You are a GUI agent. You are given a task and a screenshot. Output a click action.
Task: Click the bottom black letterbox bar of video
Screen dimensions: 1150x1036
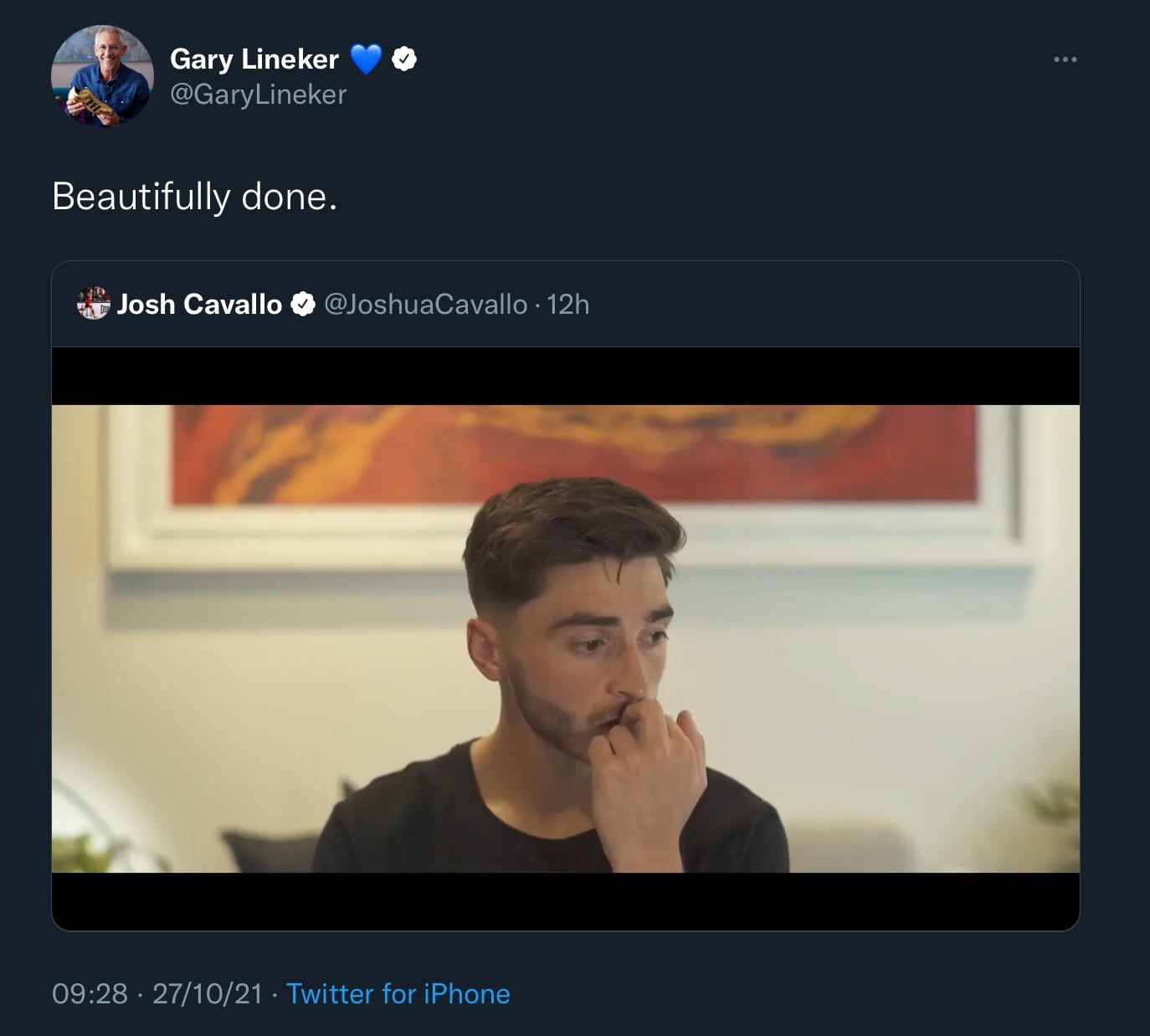[565, 901]
